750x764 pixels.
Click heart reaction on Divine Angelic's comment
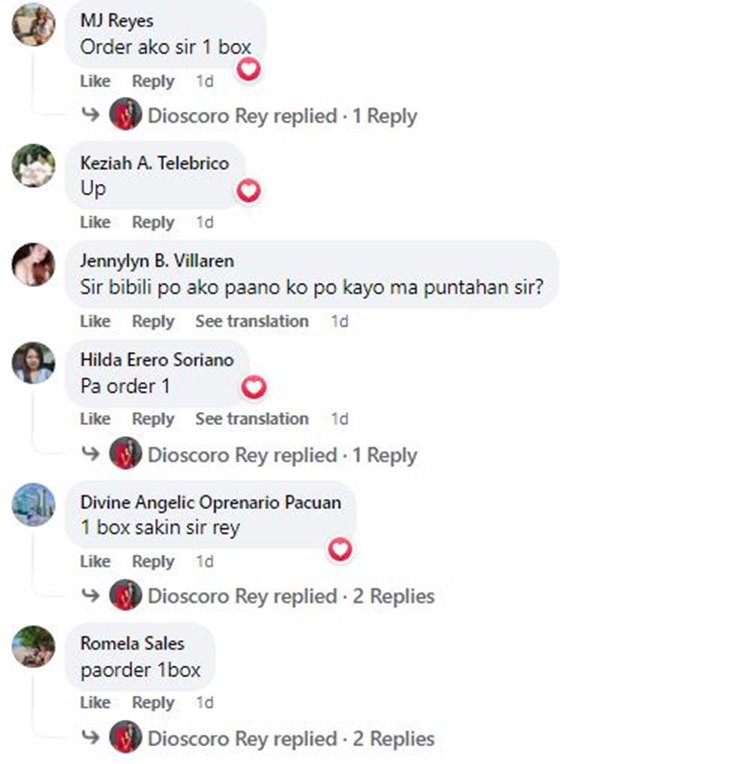coord(340,549)
